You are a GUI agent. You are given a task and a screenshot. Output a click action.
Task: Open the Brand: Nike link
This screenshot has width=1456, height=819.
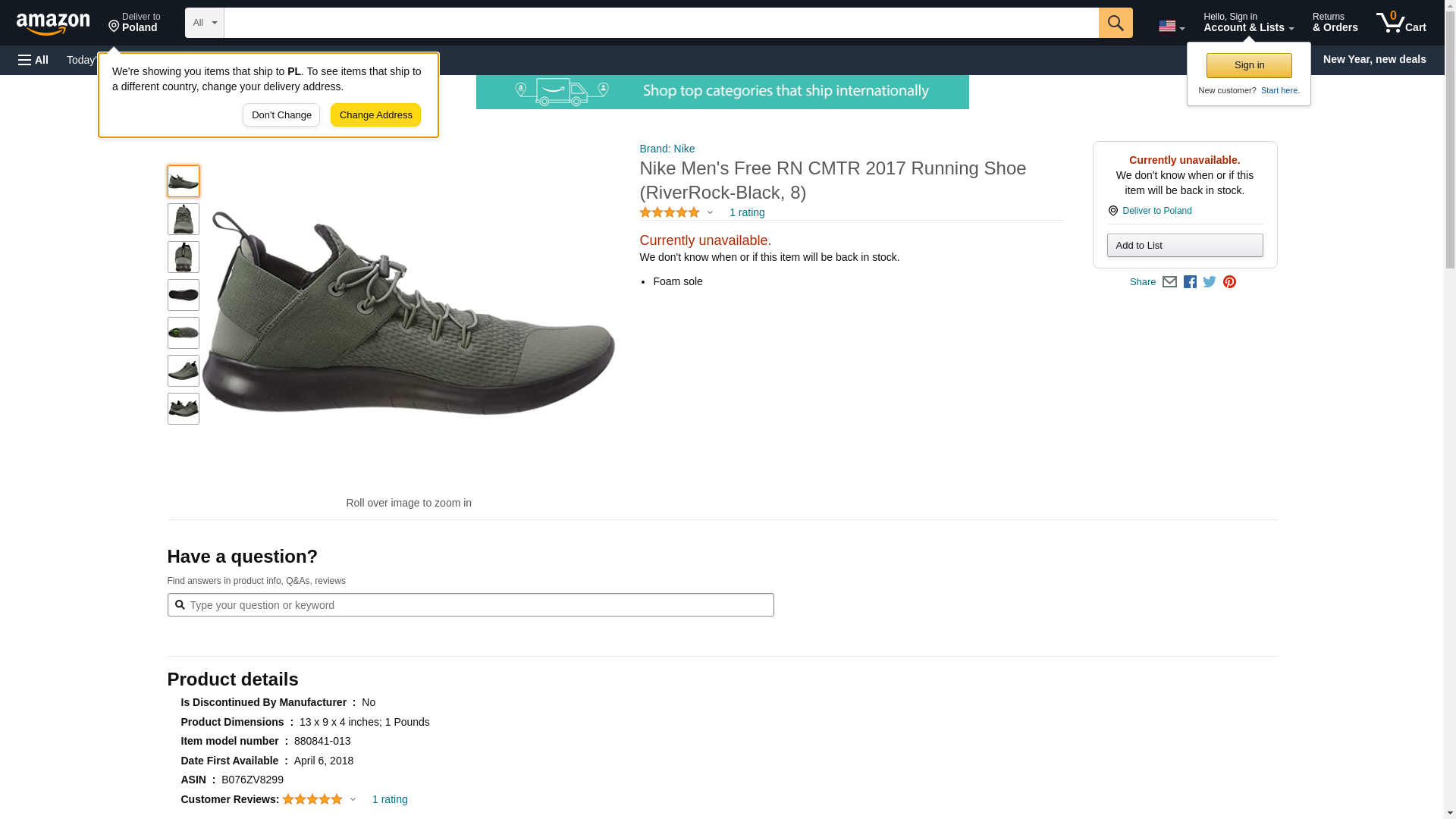pos(667,149)
